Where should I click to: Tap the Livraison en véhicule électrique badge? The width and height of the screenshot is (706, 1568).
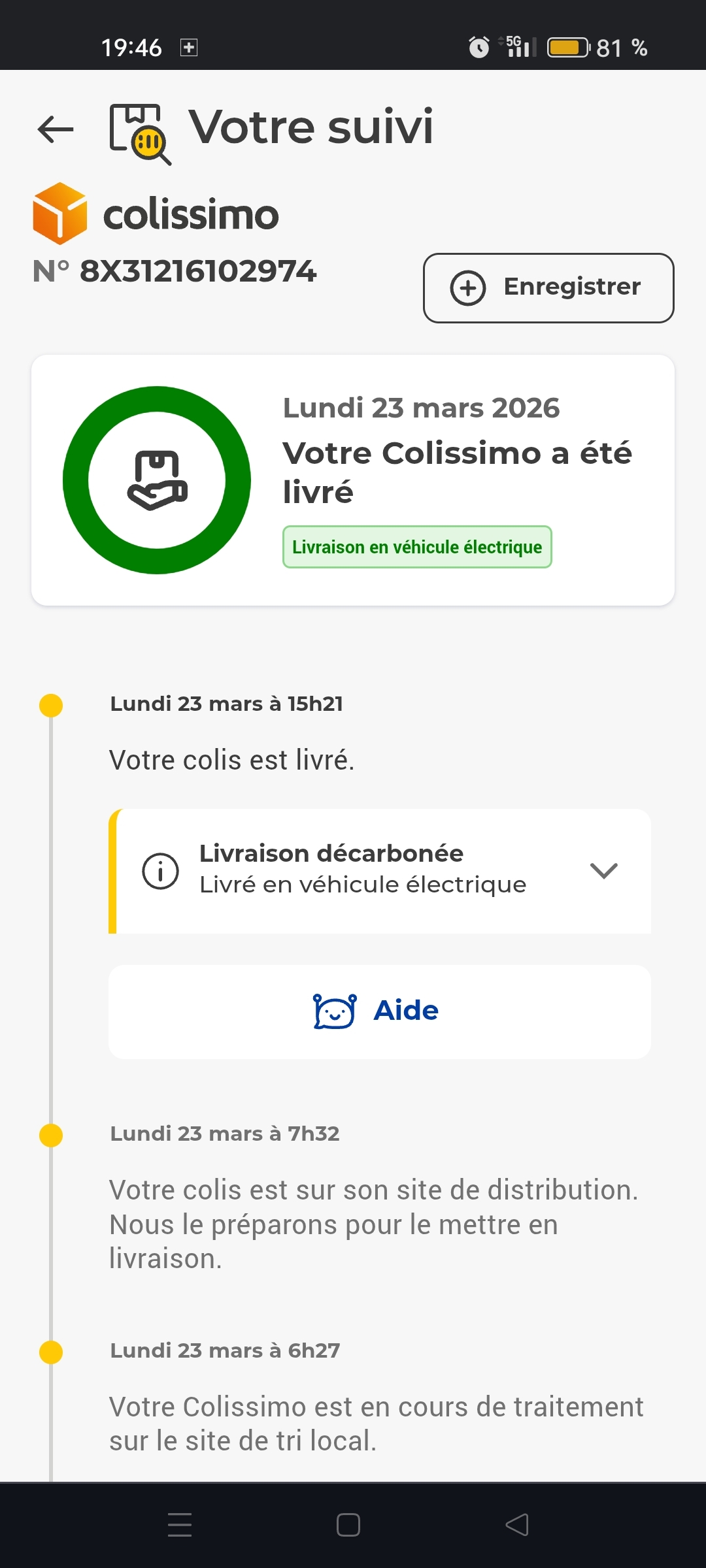[417, 547]
